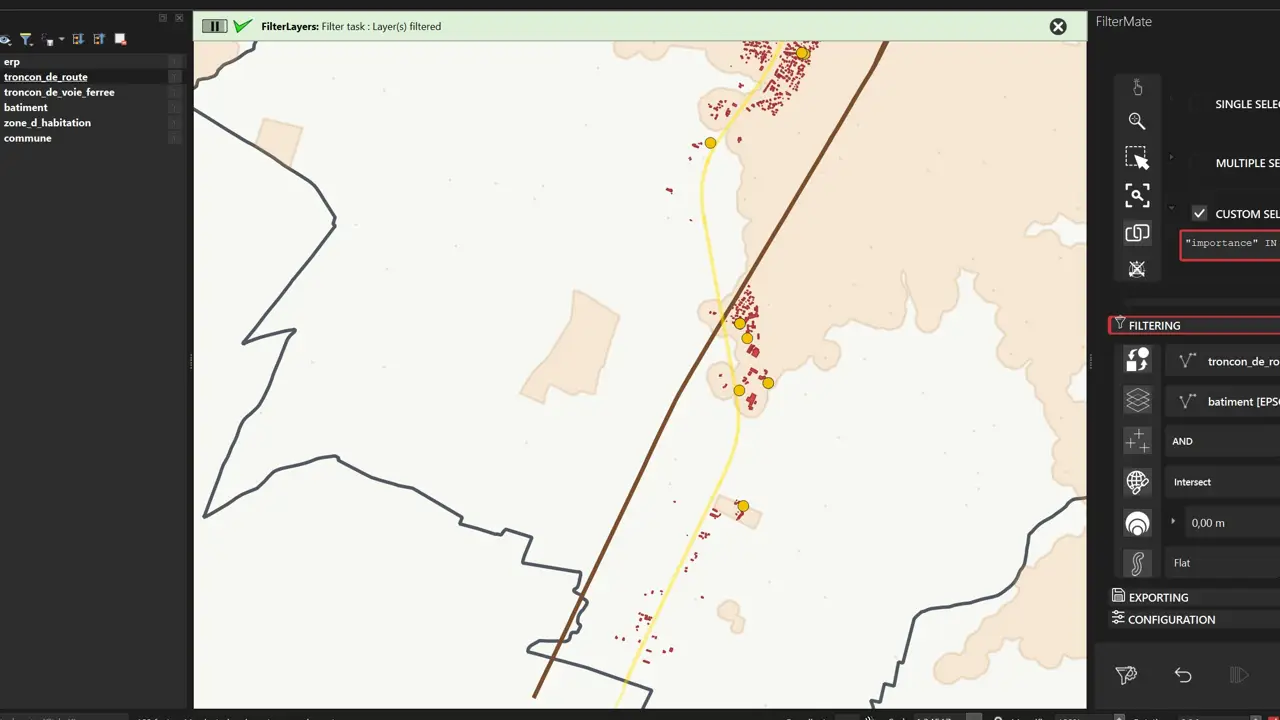This screenshot has height=720, width=1280.
Task: Click the FilterMate identify hand icon
Action: 1137,88
